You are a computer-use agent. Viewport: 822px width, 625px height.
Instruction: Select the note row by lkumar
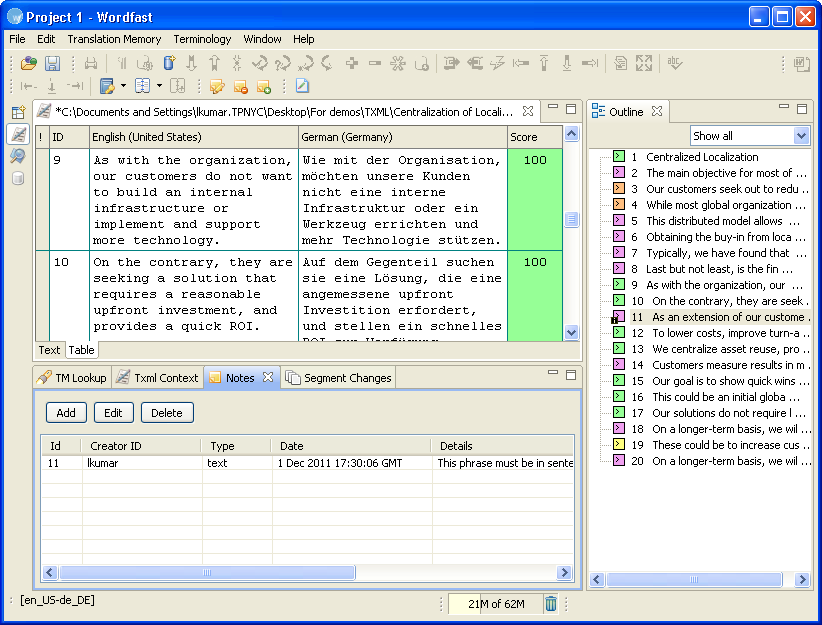[307, 463]
